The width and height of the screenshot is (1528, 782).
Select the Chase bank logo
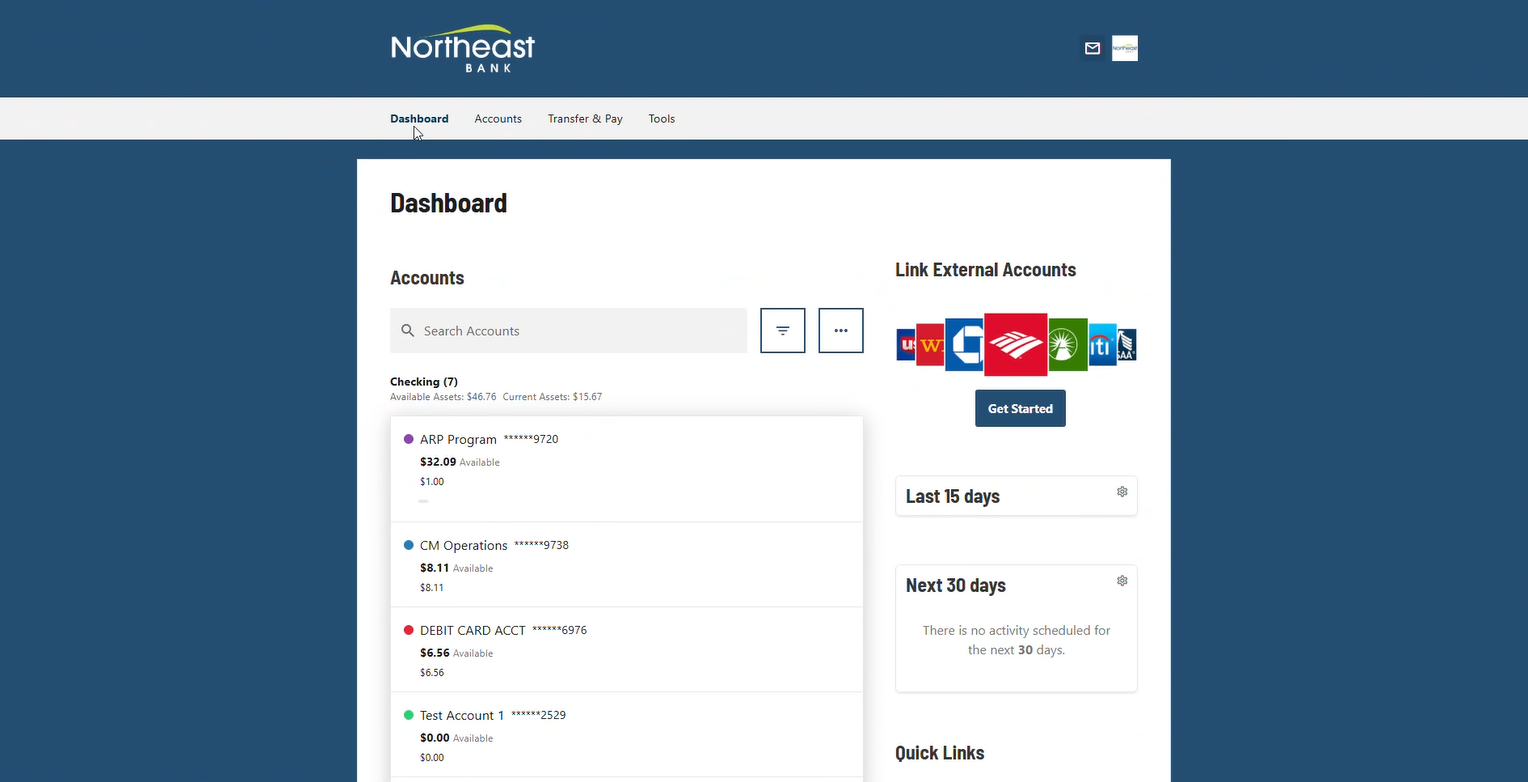[964, 345]
